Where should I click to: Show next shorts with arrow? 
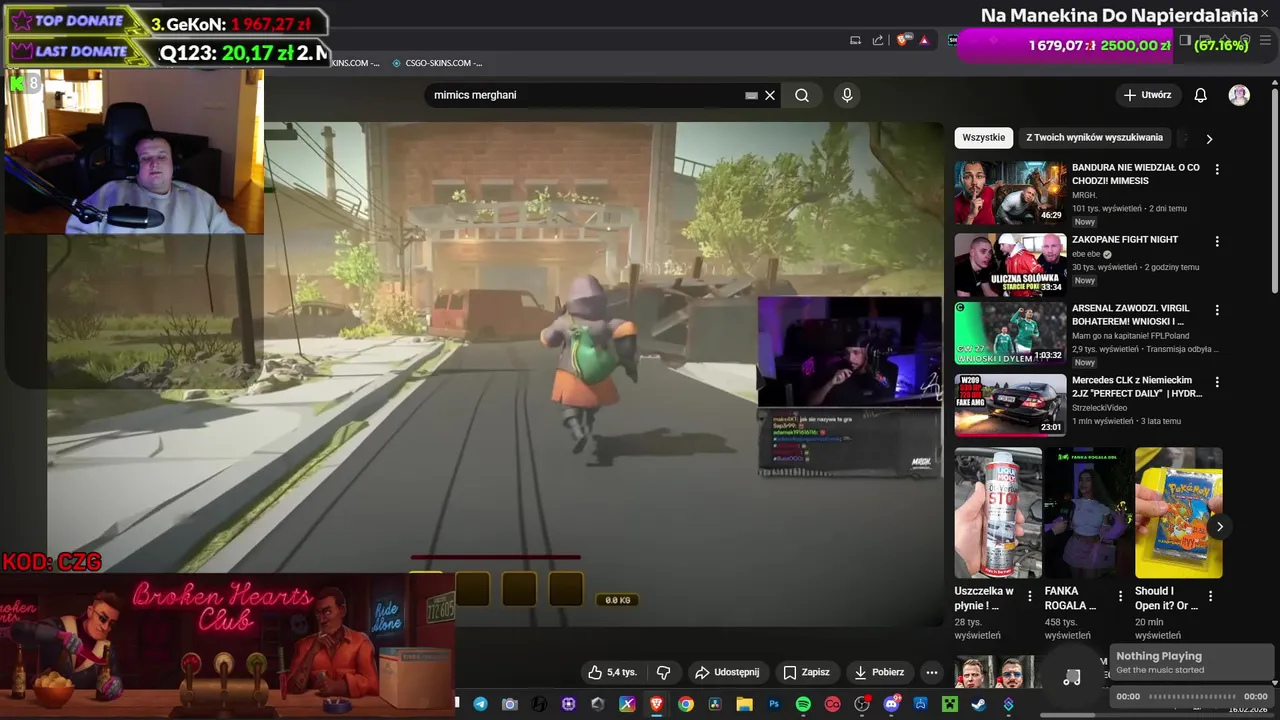click(1219, 526)
